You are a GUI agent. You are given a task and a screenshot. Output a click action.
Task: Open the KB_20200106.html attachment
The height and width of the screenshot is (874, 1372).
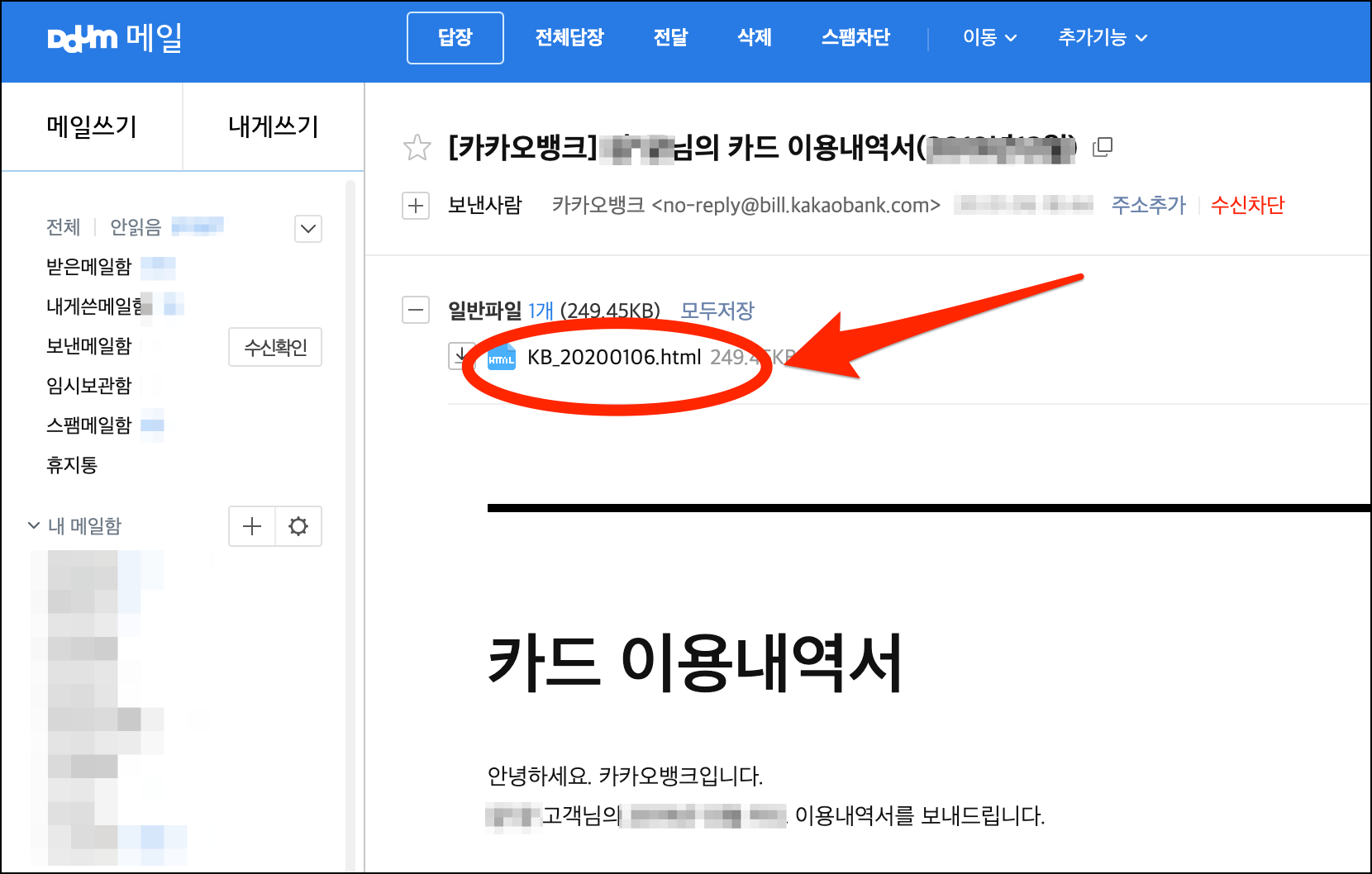[614, 357]
